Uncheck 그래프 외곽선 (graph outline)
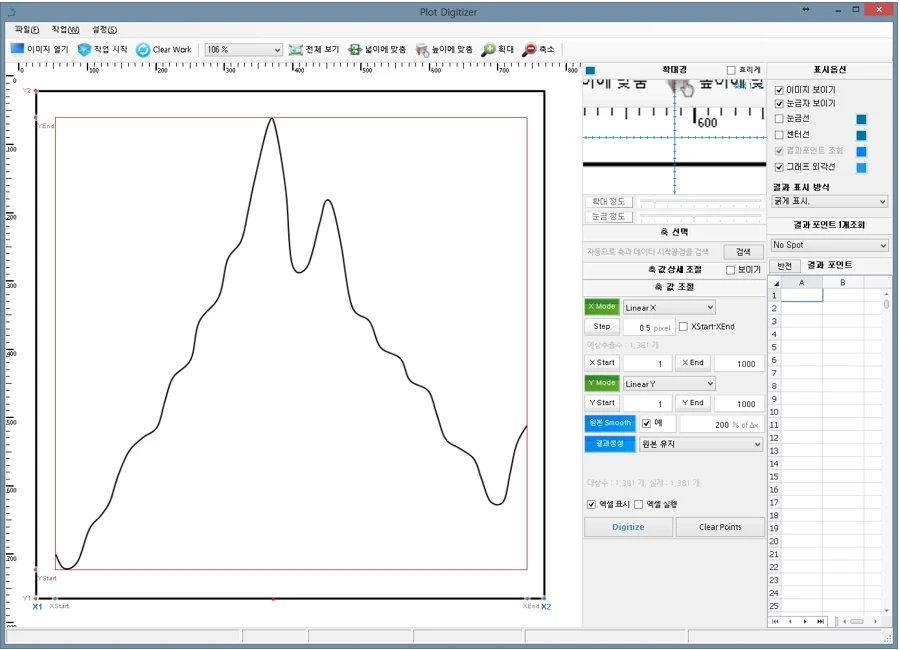Viewport: 900px width, 650px height. pyautogui.click(x=779, y=167)
